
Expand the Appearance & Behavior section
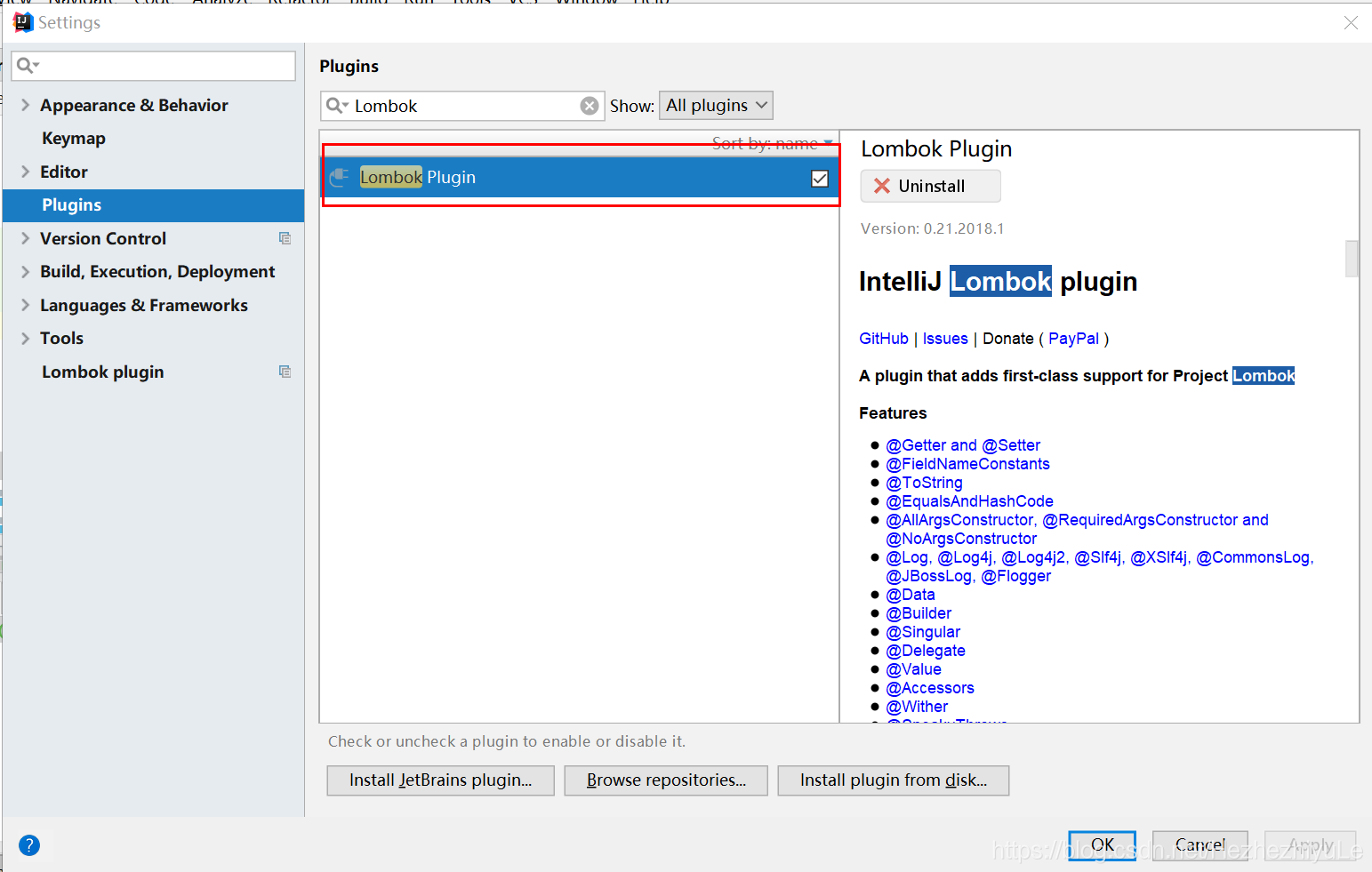pyautogui.click(x=25, y=105)
